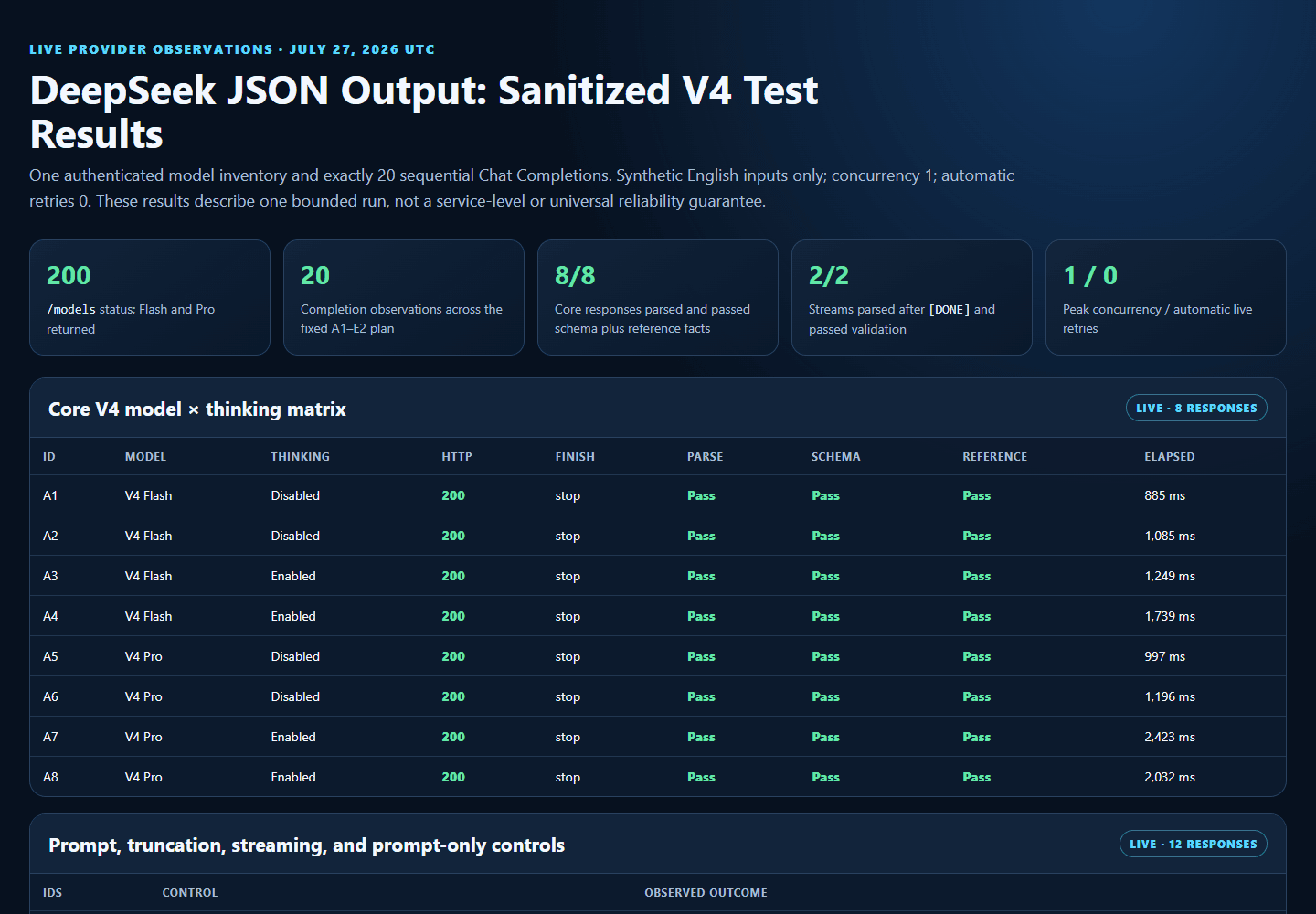1316x914 pixels.
Task: Select the '1 / 0' peak concurrency card
Action: click(x=1166, y=297)
